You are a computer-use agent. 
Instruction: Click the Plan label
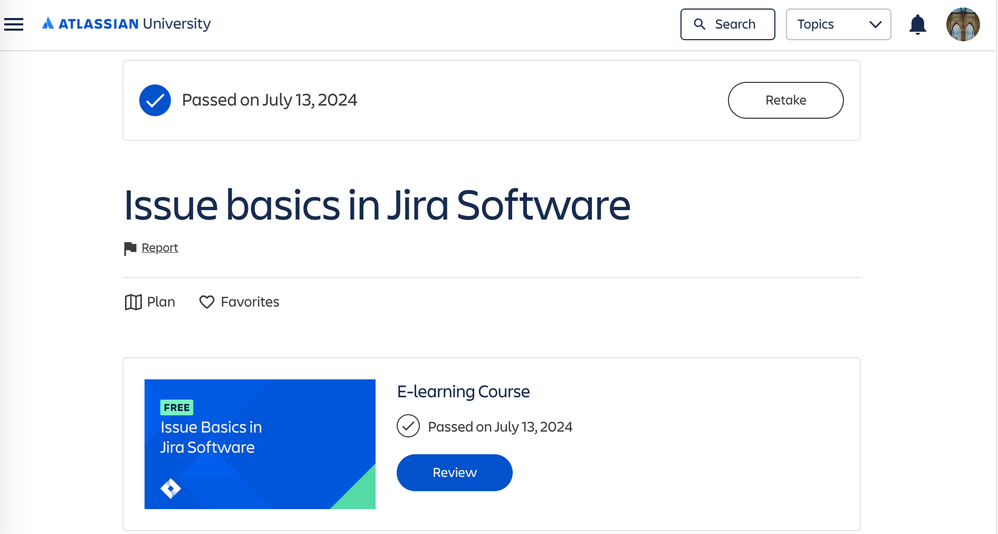point(161,302)
